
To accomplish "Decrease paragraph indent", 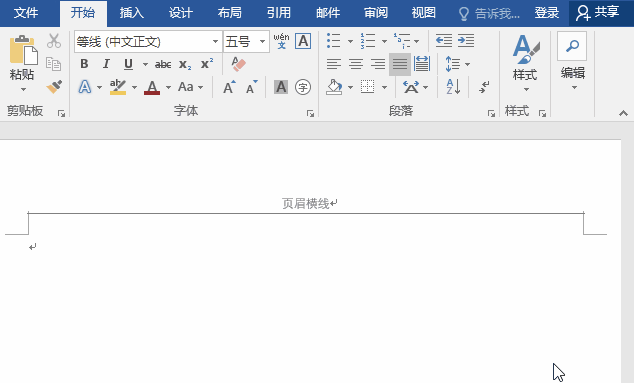I will (x=444, y=41).
